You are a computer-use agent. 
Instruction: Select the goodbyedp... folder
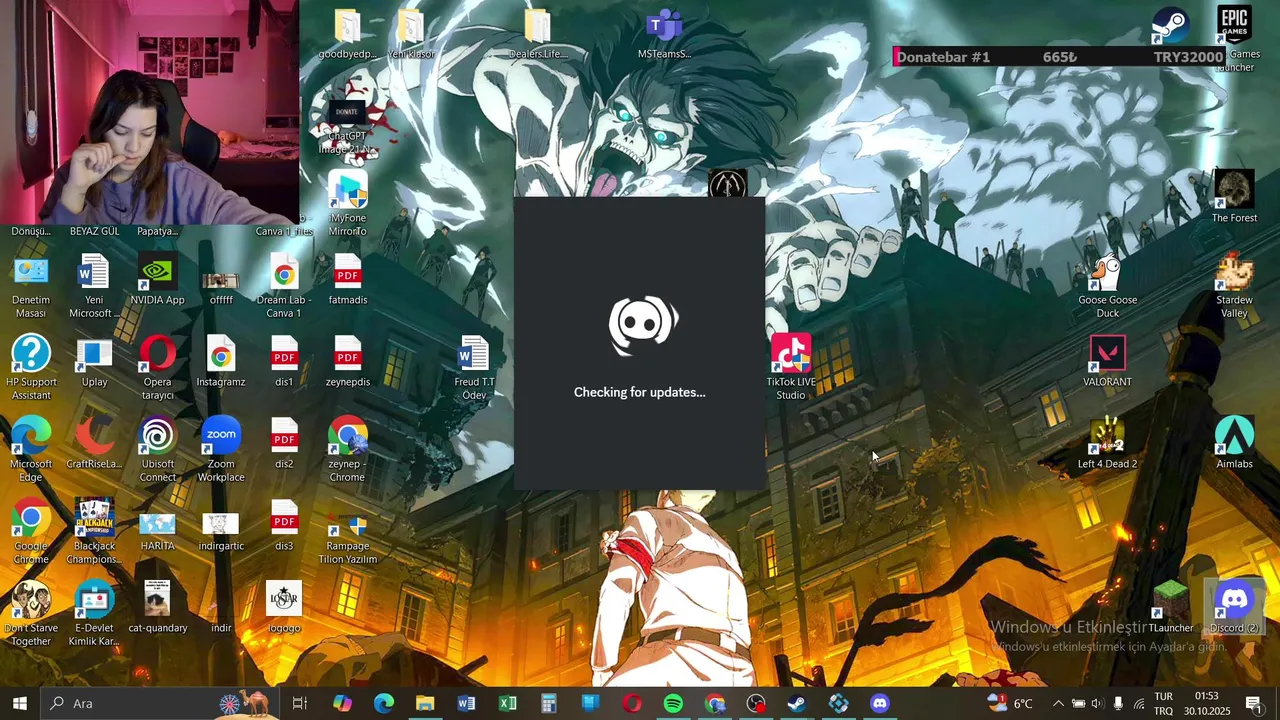347,33
